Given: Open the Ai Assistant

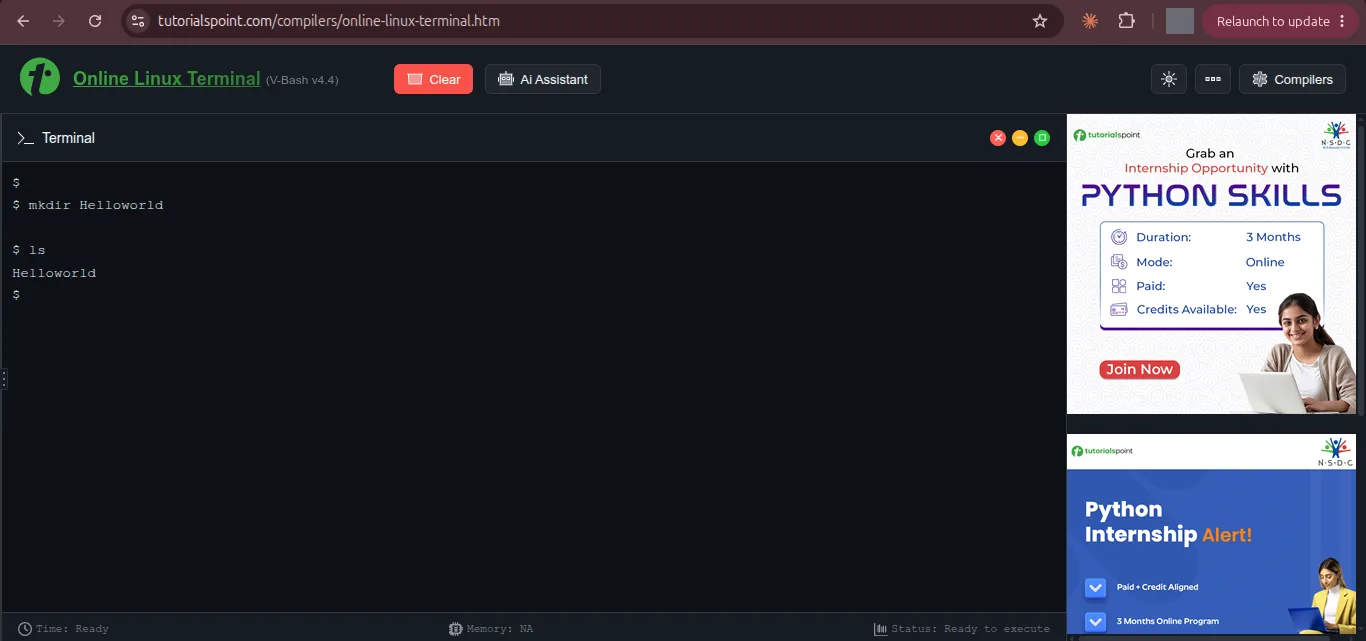Looking at the screenshot, I should point(543,79).
